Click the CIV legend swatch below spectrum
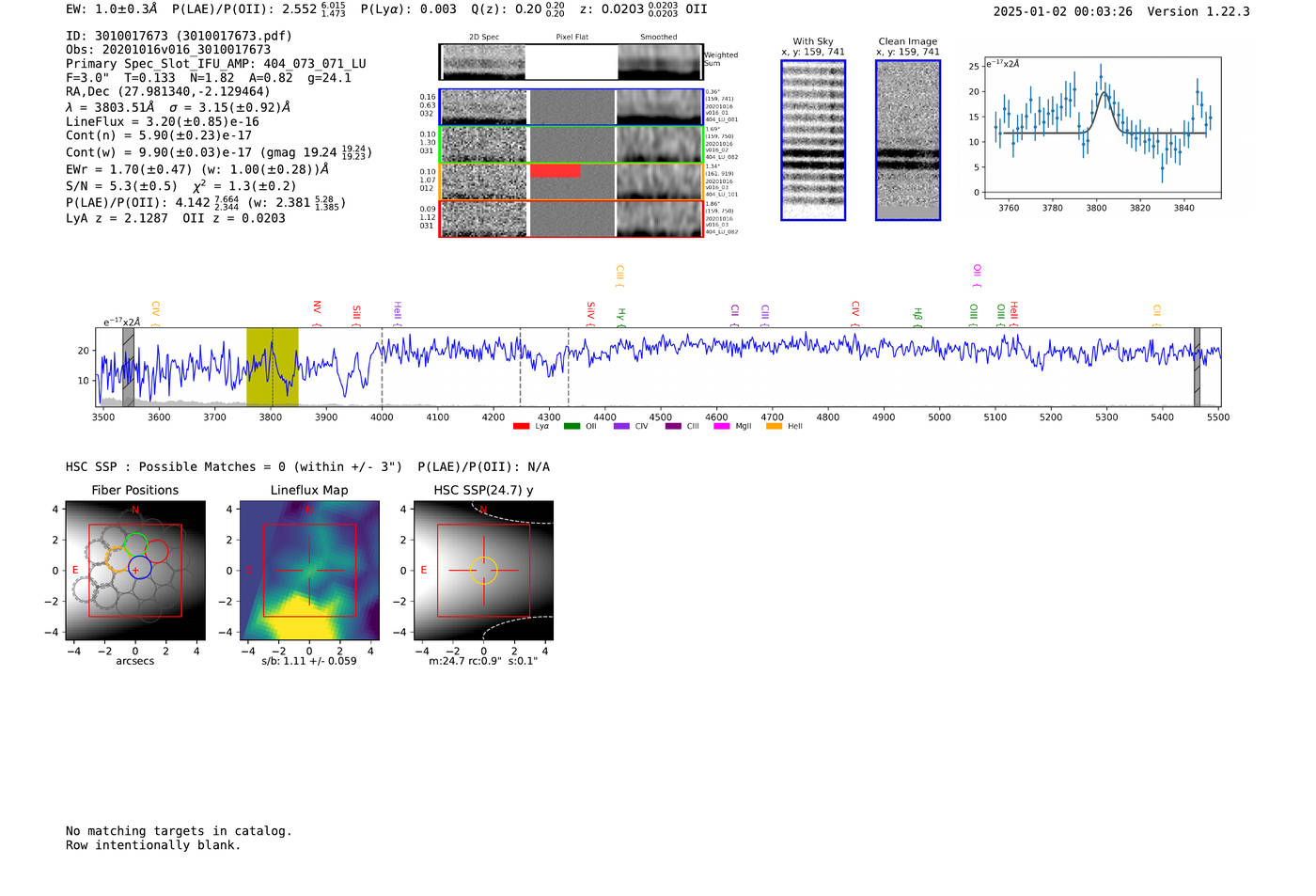The height and width of the screenshot is (896, 1316). coord(621,426)
